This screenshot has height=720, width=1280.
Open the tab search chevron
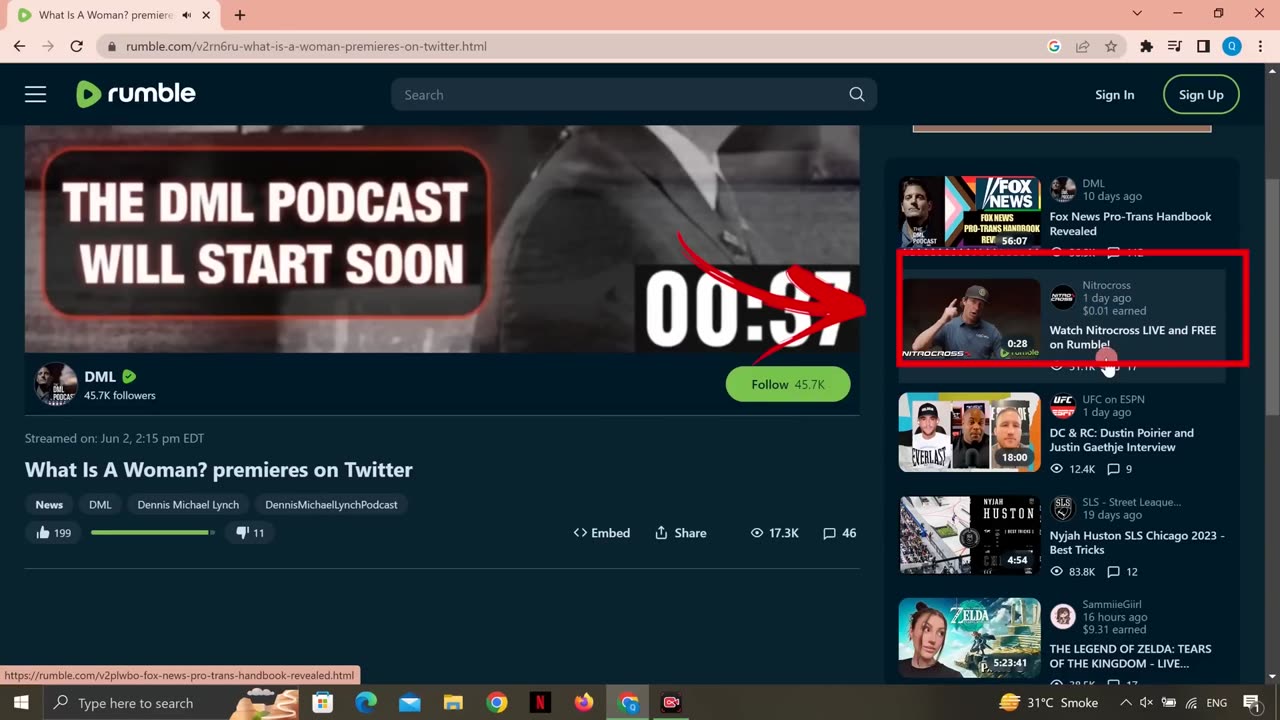(x=1137, y=14)
